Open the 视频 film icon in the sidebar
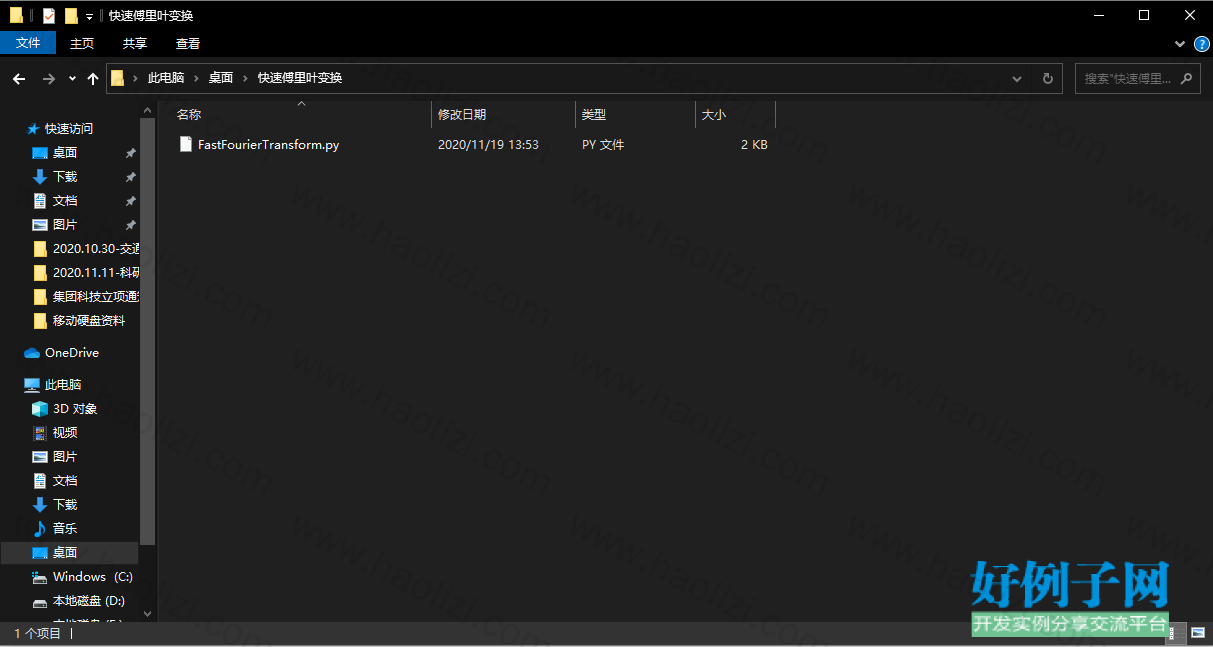This screenshot has width=1213, height=647. point(40,433)
